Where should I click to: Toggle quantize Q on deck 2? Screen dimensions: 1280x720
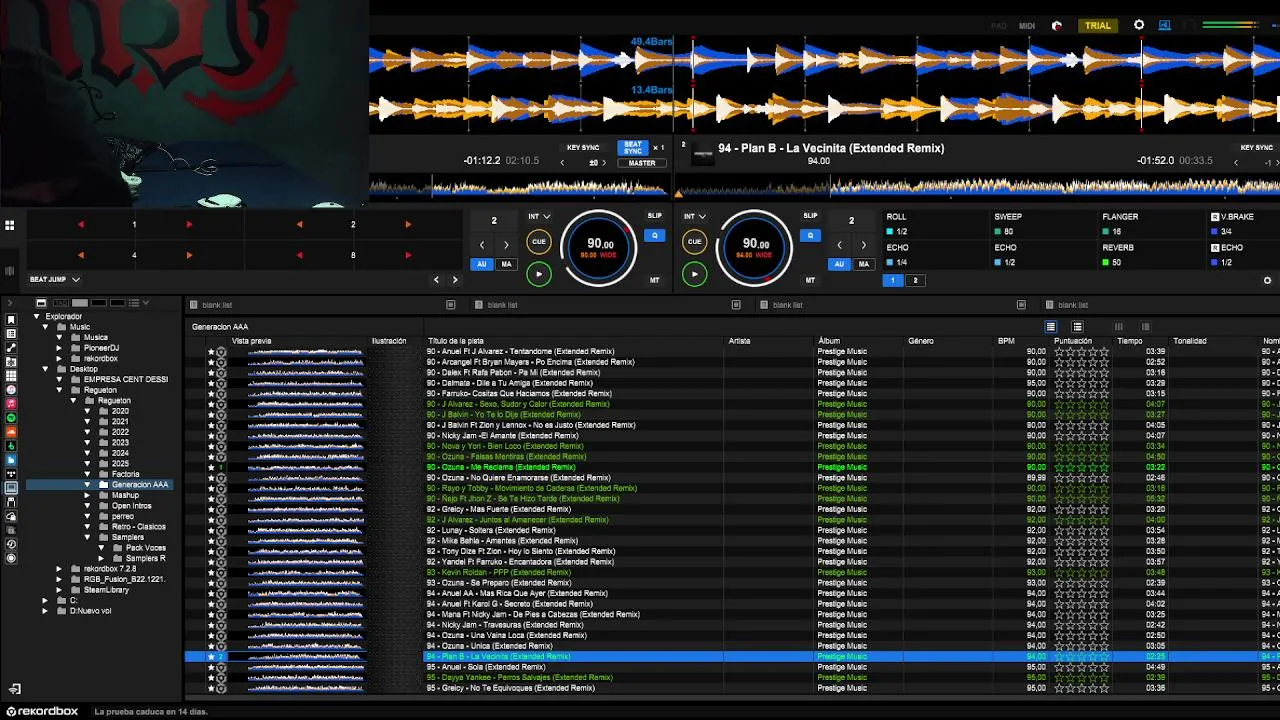810,236
